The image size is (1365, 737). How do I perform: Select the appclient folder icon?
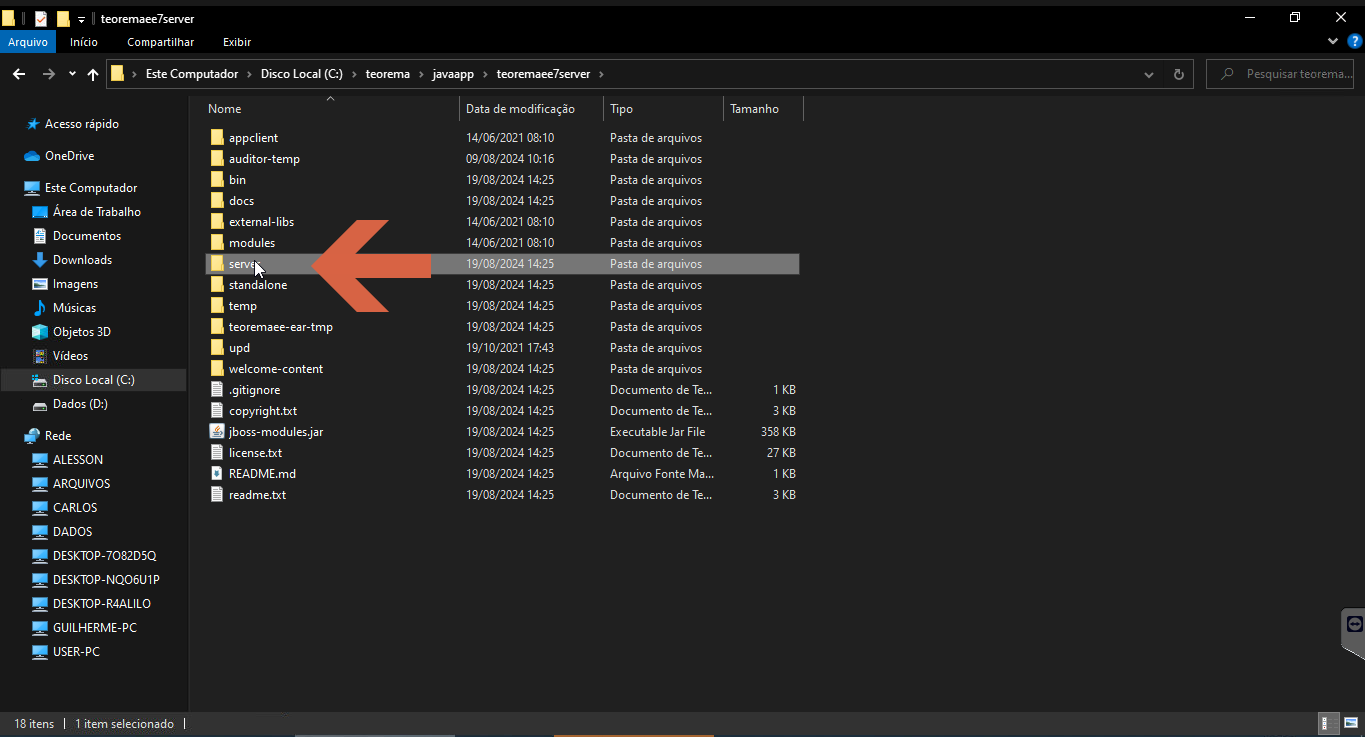click(217, 138)
